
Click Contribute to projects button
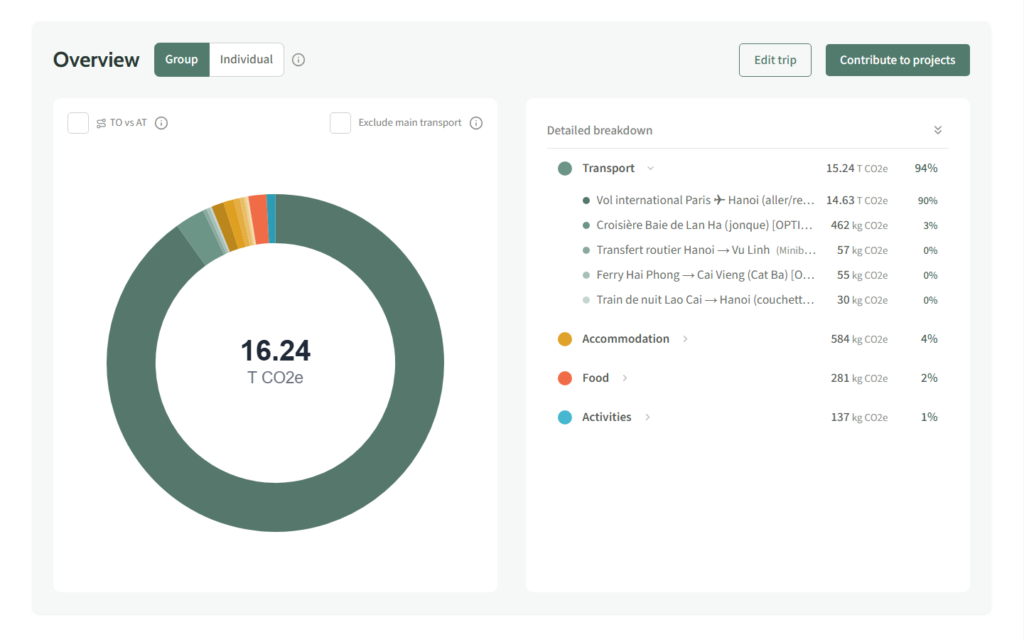point(897,60)
